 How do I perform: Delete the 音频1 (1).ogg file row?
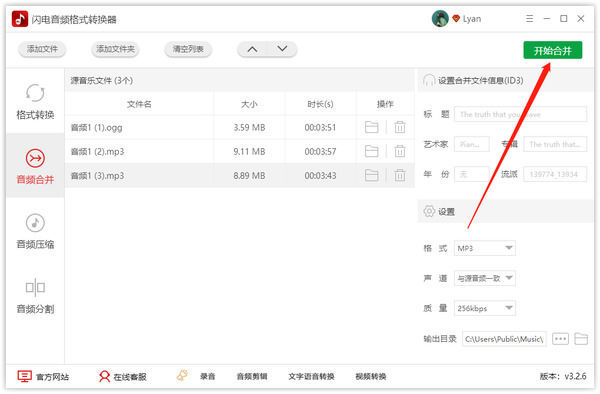[x=400, y=127]
